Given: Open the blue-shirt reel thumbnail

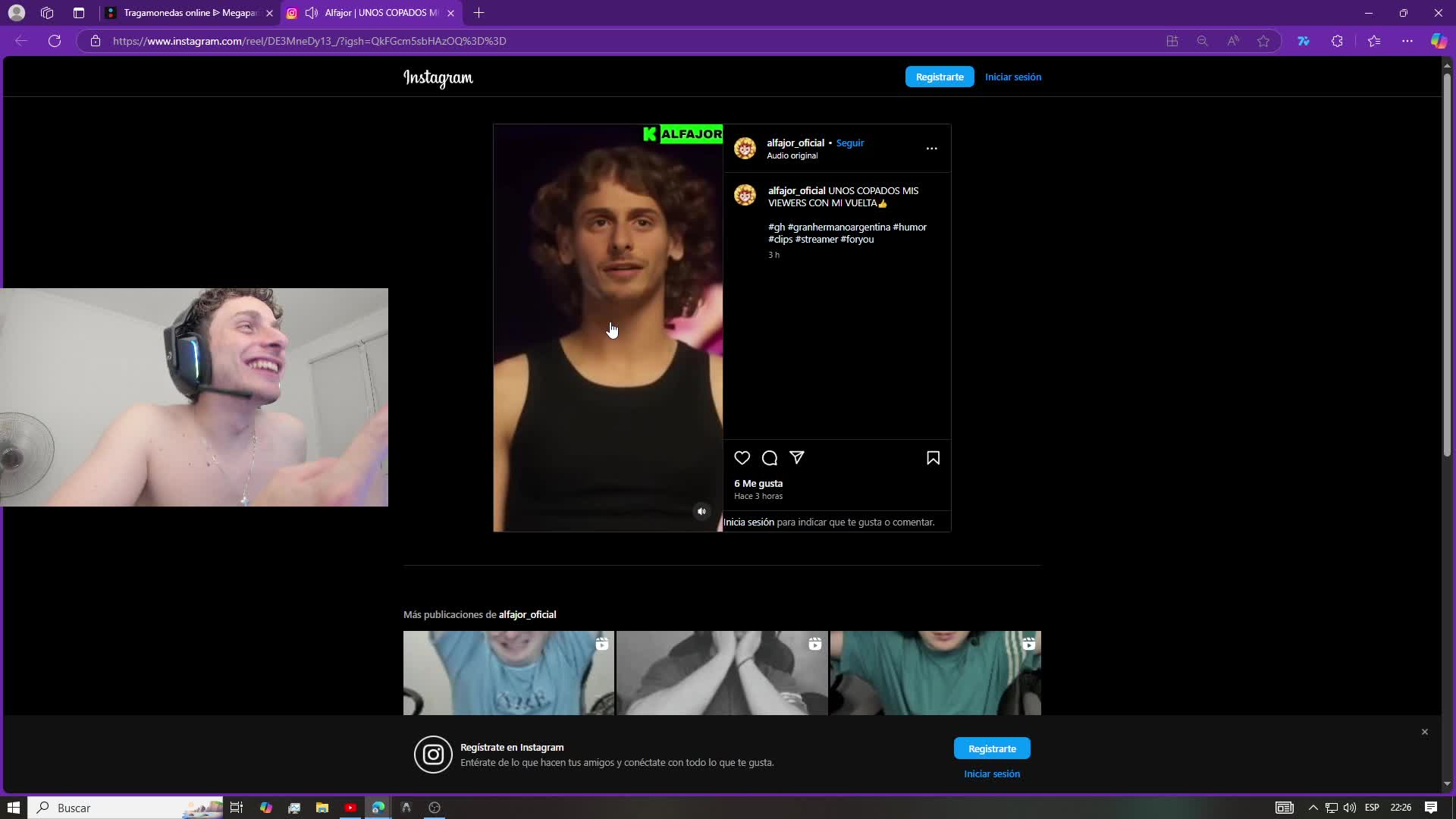Looking at the screenshot, I should click(509, 673).
